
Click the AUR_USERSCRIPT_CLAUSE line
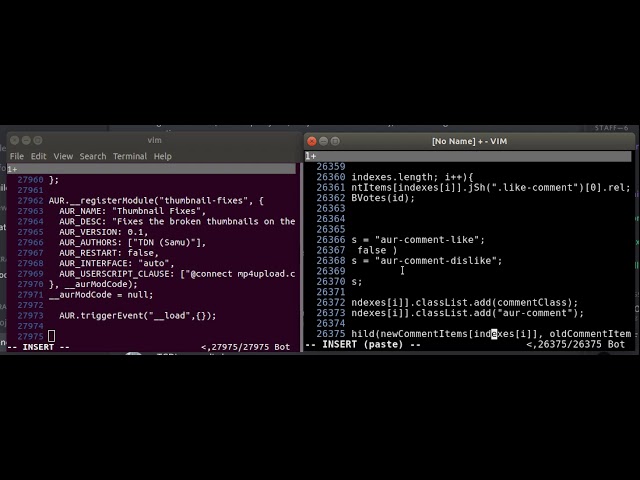(177, 274)
